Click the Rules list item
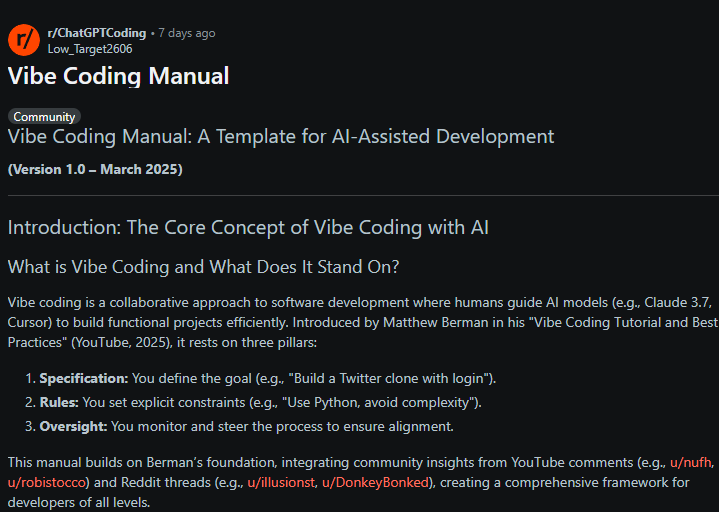The width and height of the screenshot is (719, 512). point(253,402)
